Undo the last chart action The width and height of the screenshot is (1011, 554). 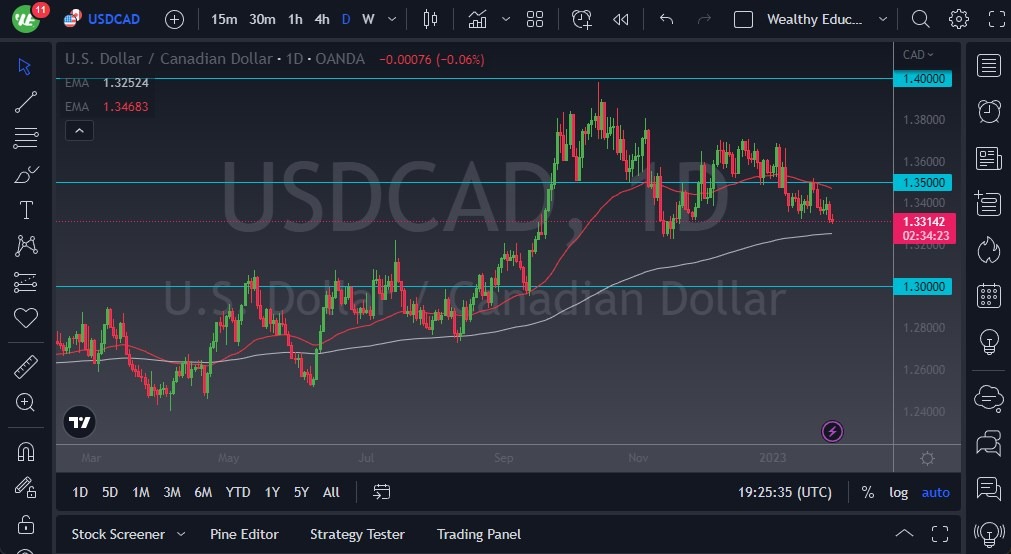click(x=667, y=19)
